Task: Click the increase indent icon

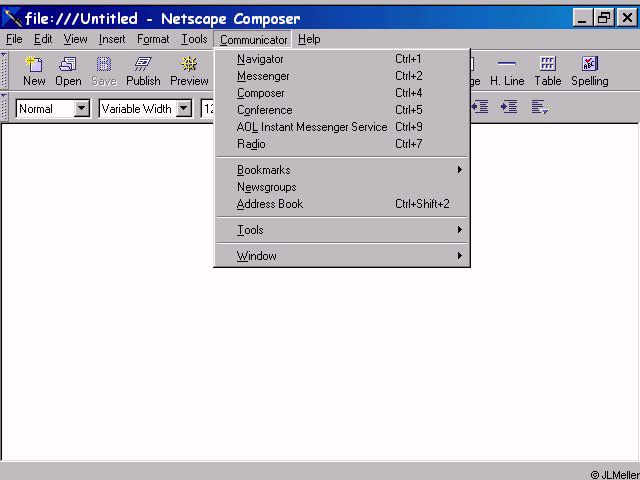Action: (509, 107)
